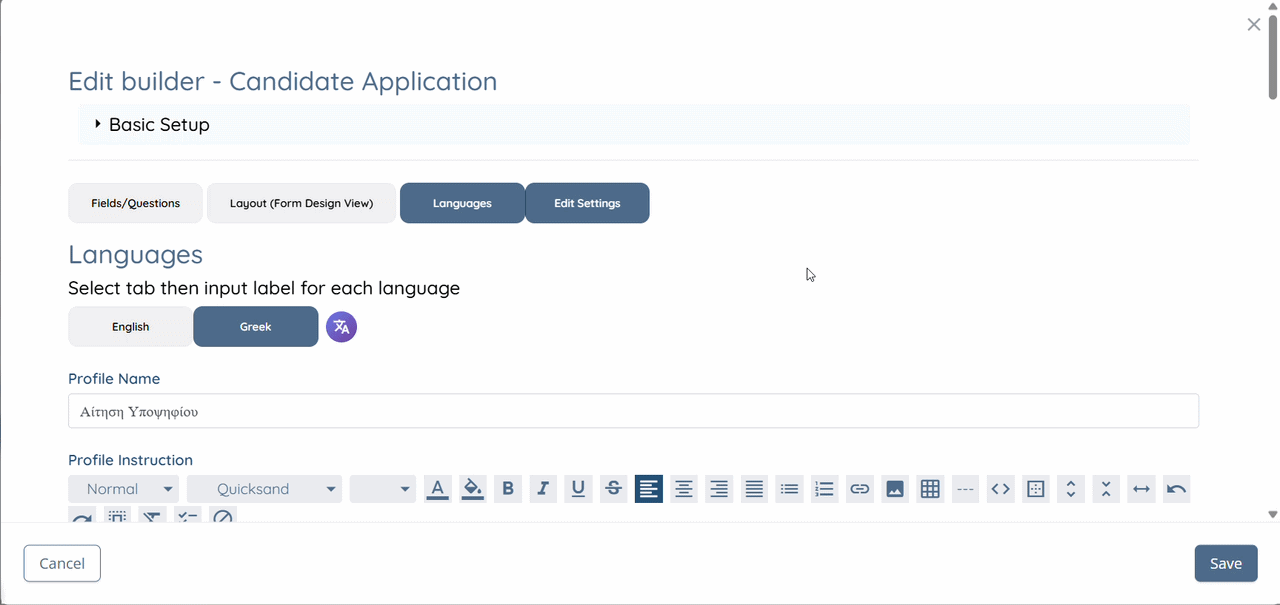This screenshot has width=1280, height=605.
Task: Close the Edit builder dialog
Action: click(x=1253, y=25)
